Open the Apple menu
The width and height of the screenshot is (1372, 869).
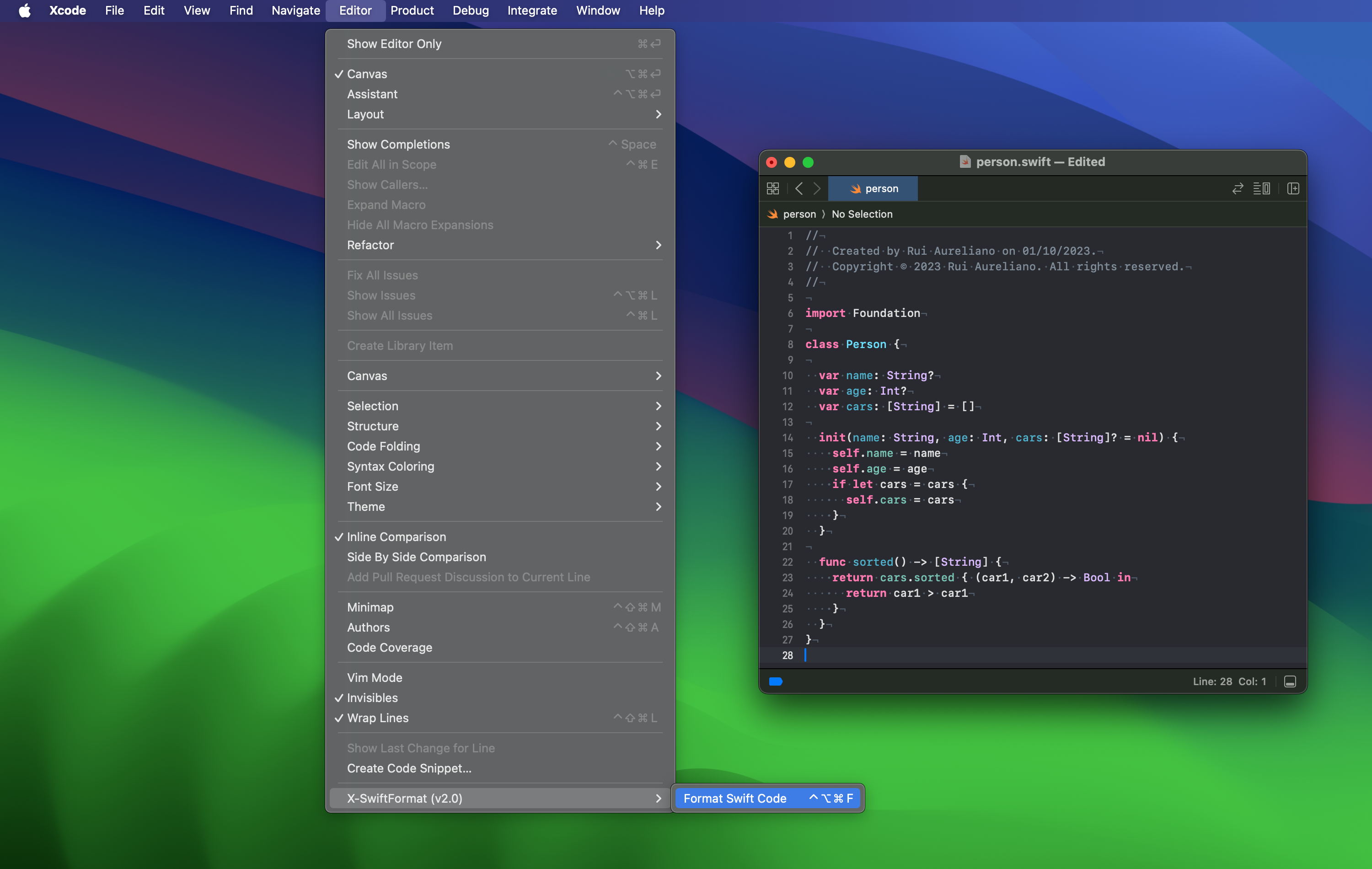point(25,10)
